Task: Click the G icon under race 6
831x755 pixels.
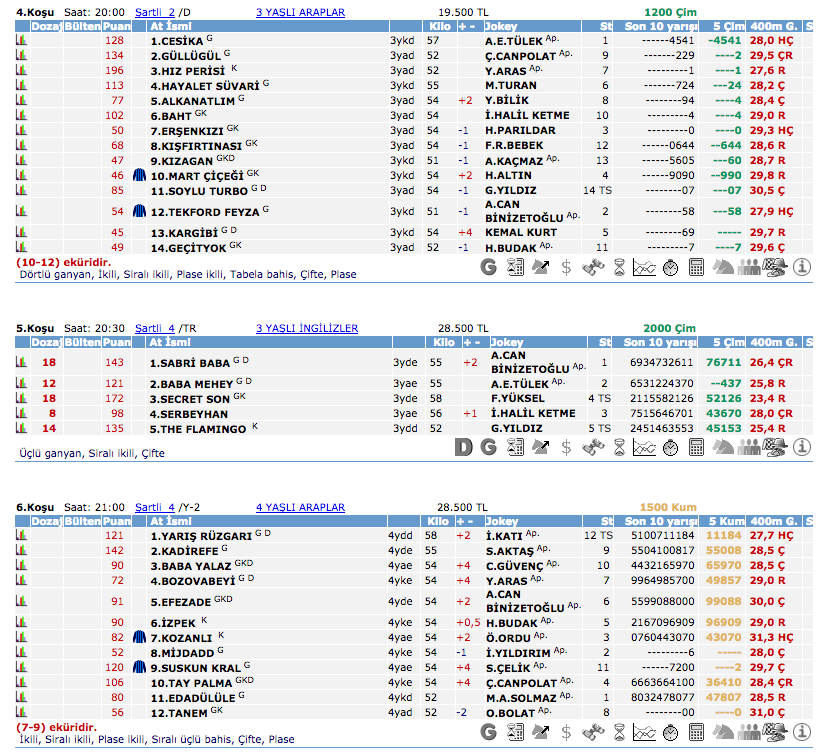Action: [489, 732]
